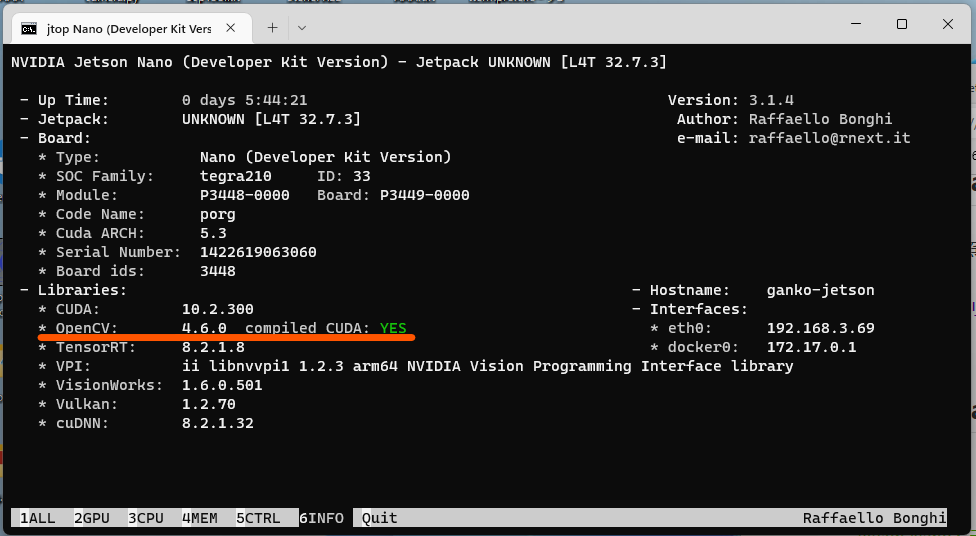Switch to the 1ALL page
This screenshot has height=536, width=976.
pyautogui.click(x=37, y=518)
